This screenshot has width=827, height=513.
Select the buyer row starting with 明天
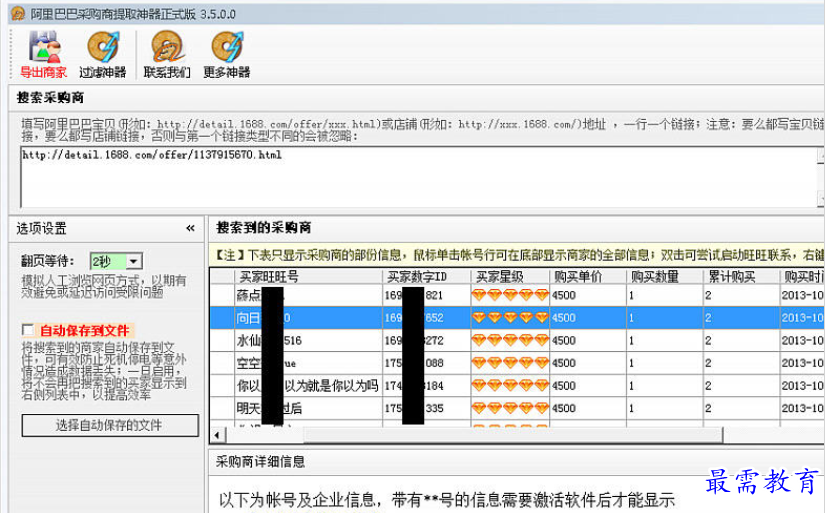517,409
